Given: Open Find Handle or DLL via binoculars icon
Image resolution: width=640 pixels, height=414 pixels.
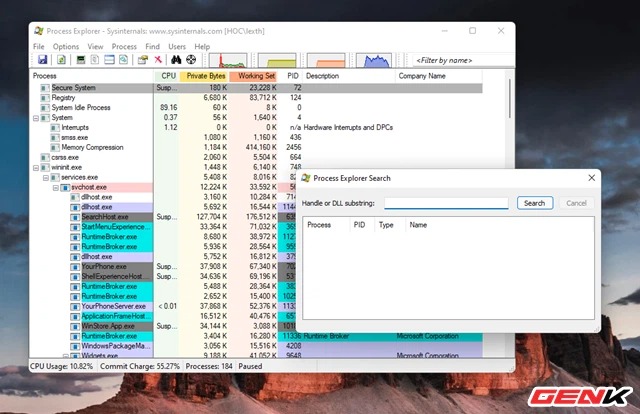Looking at the screenshot, I should pyautogui.click(x=176, y=60).
